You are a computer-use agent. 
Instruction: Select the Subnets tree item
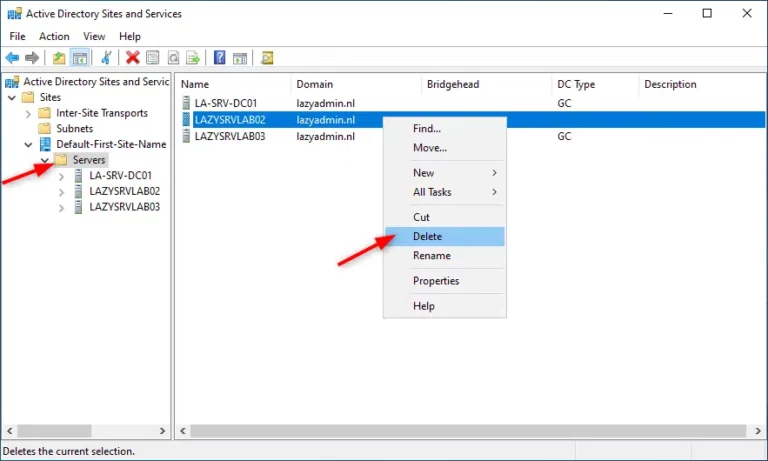(74, 128)
